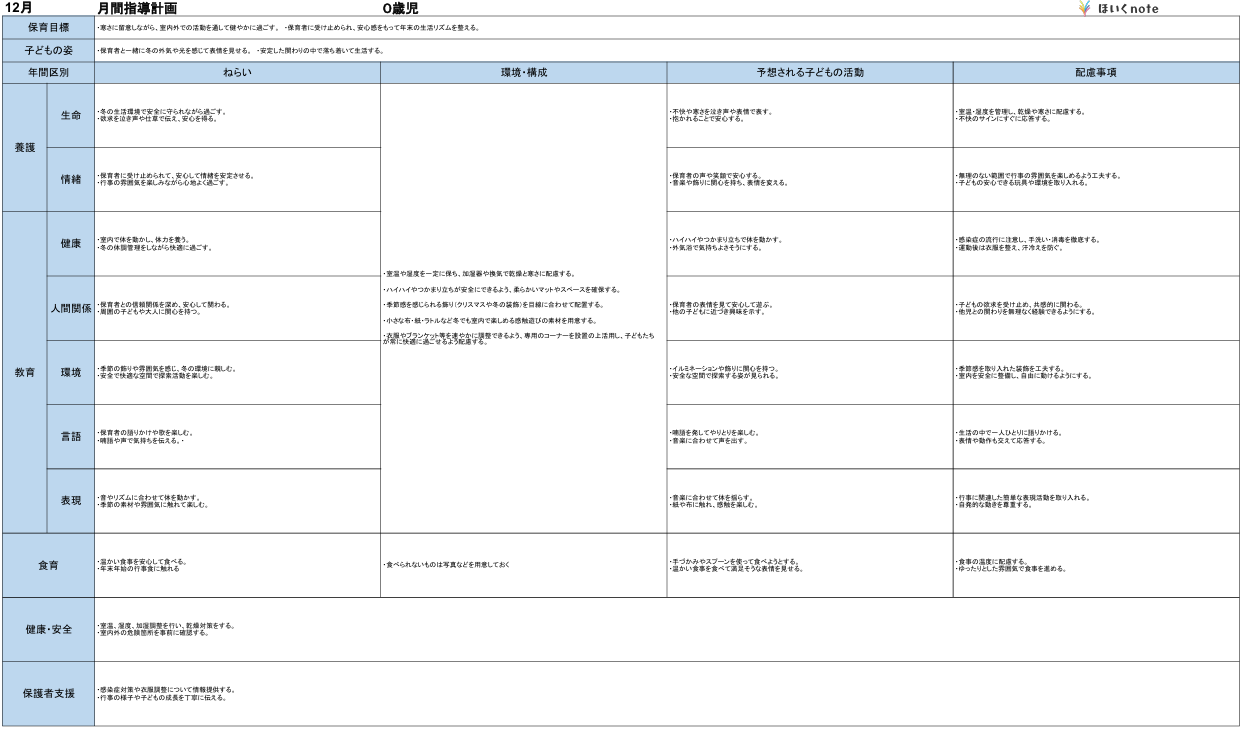Click the 生命 row label
The image size is (1243, 729).
tap(71, 115)
